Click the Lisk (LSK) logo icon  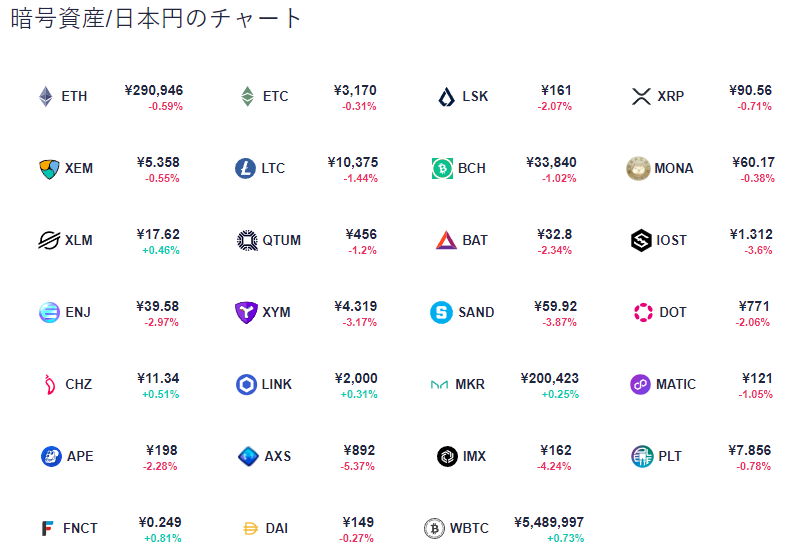(x=446, y=97)
